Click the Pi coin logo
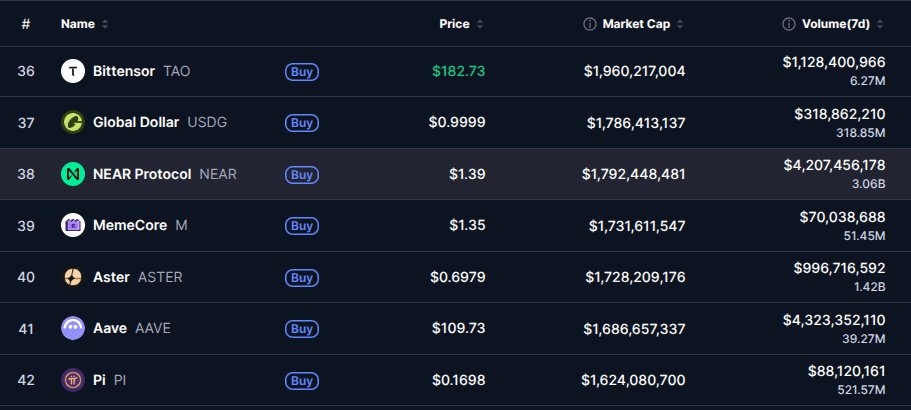This screenshot has height=410, width=911. [x=73, y=381]
